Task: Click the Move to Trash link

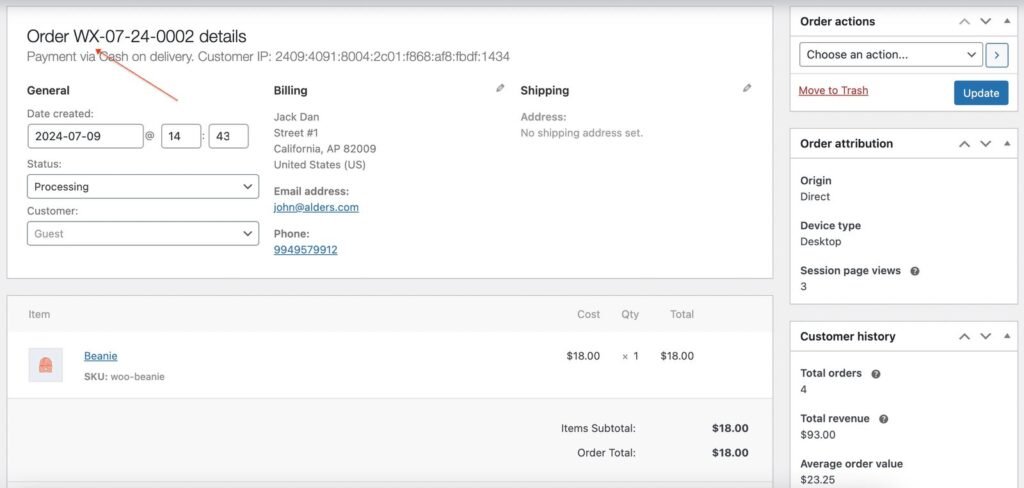Action: pos(833,91)
